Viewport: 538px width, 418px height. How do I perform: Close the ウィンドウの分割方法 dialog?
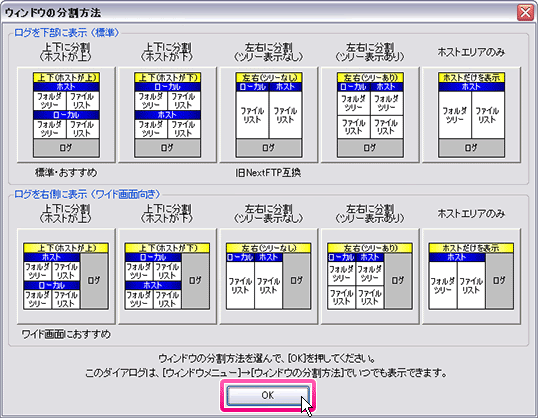click(x=525, y=13)
